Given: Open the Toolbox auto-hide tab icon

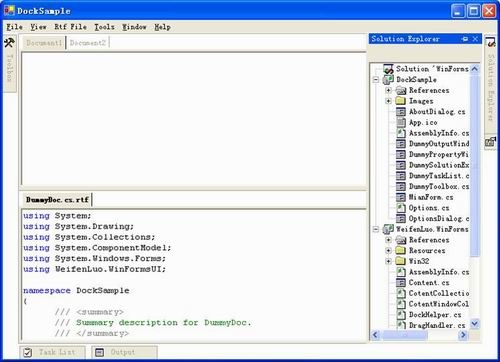Looking at the screenshot, I should [9, 43].
